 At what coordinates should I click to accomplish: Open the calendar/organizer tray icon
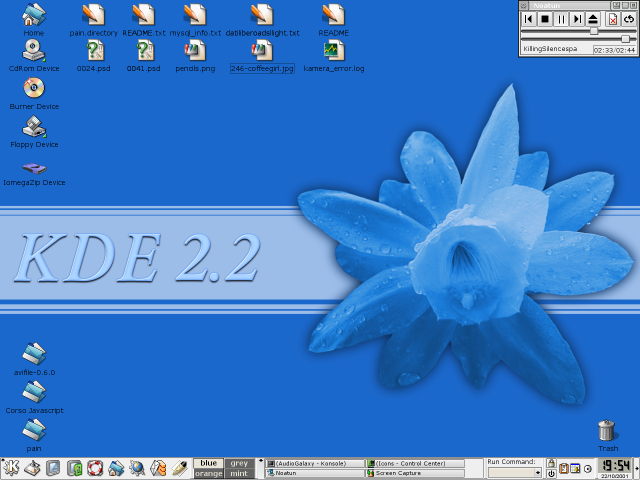[575, 469]
